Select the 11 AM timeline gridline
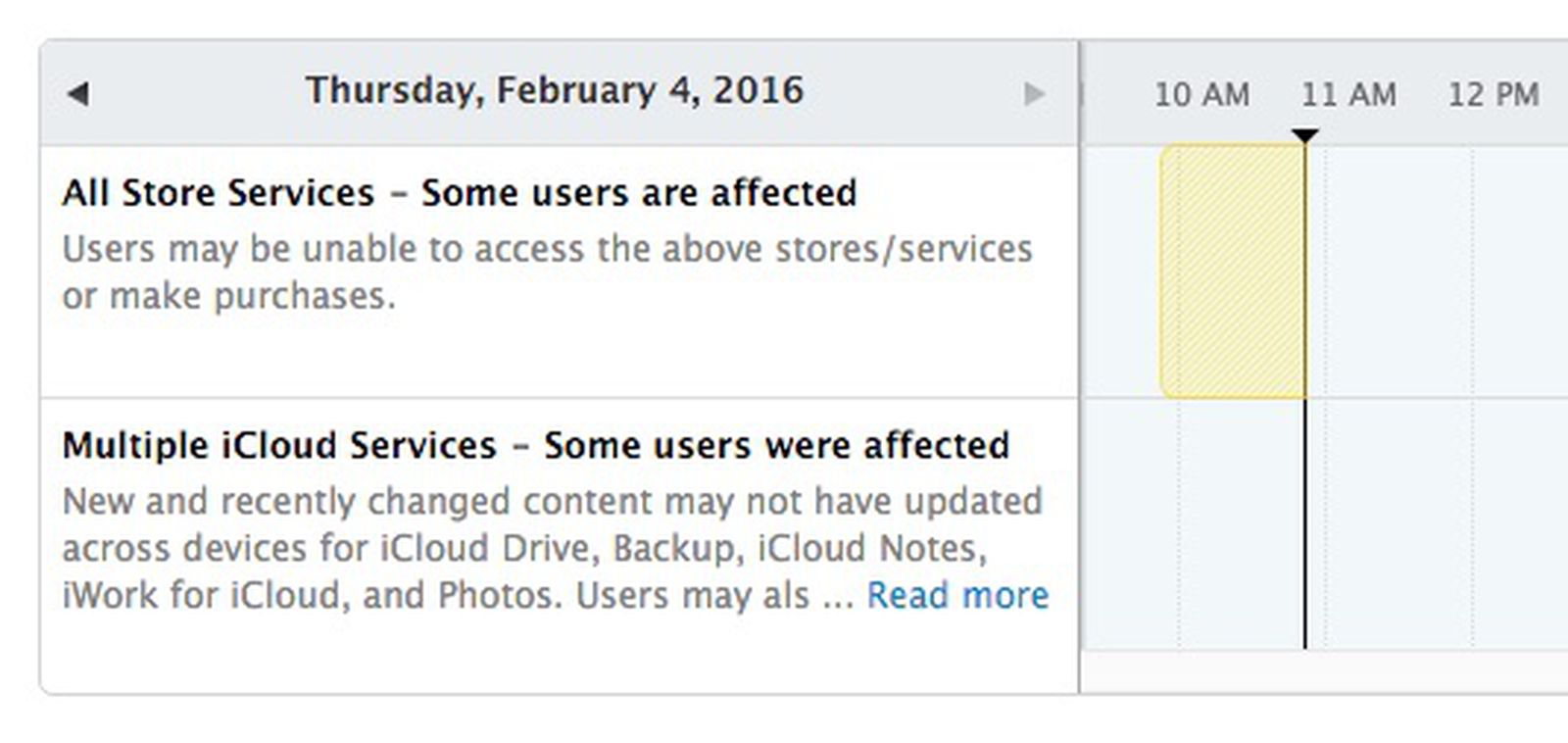Viewport: 1568px width, 743px height. click(1348, 95)
